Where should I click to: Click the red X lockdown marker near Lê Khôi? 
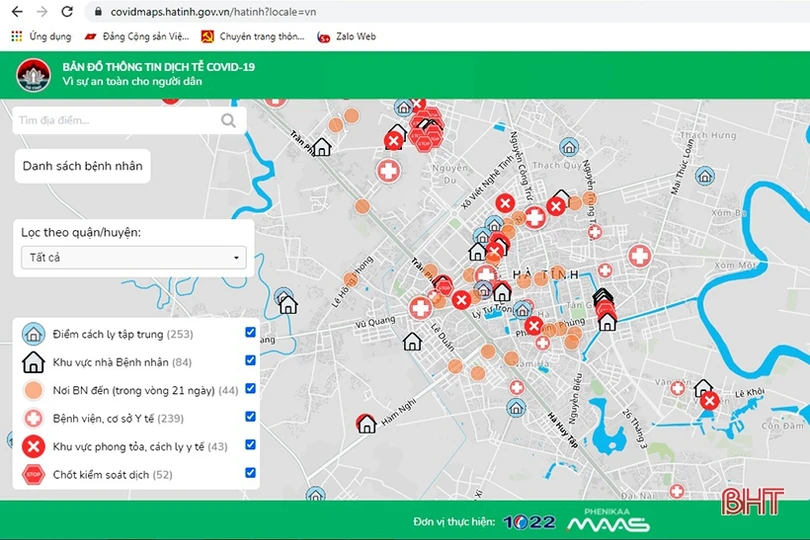coord(709,401)
